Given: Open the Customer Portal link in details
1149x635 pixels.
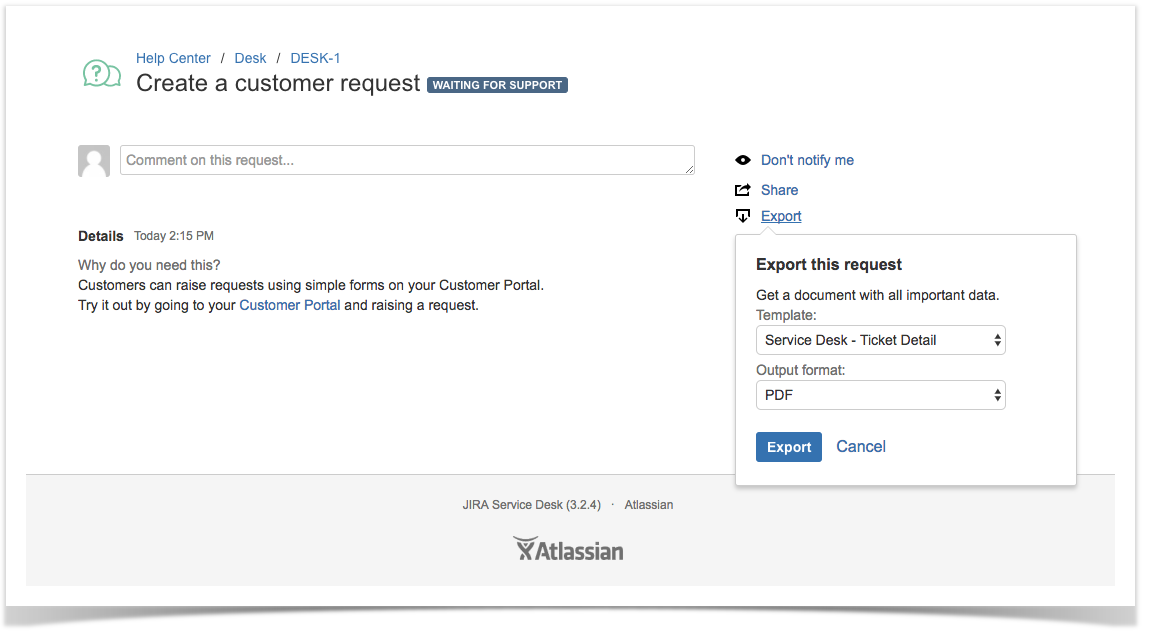Looking at the screenshot, I should pos(290,305).
